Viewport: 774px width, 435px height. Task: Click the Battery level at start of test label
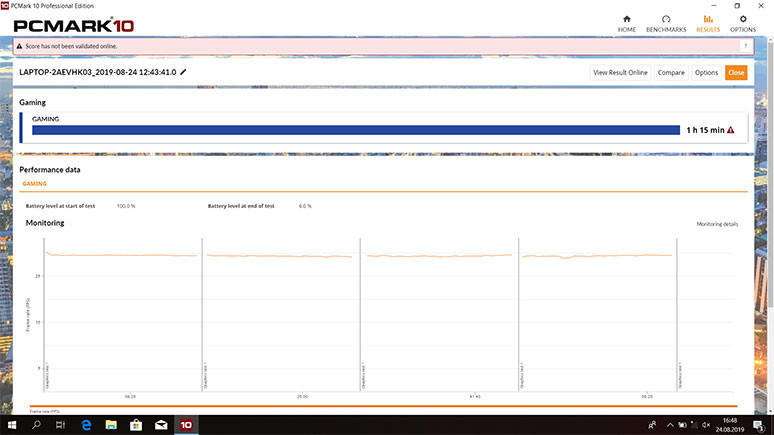tap(60, 206)
